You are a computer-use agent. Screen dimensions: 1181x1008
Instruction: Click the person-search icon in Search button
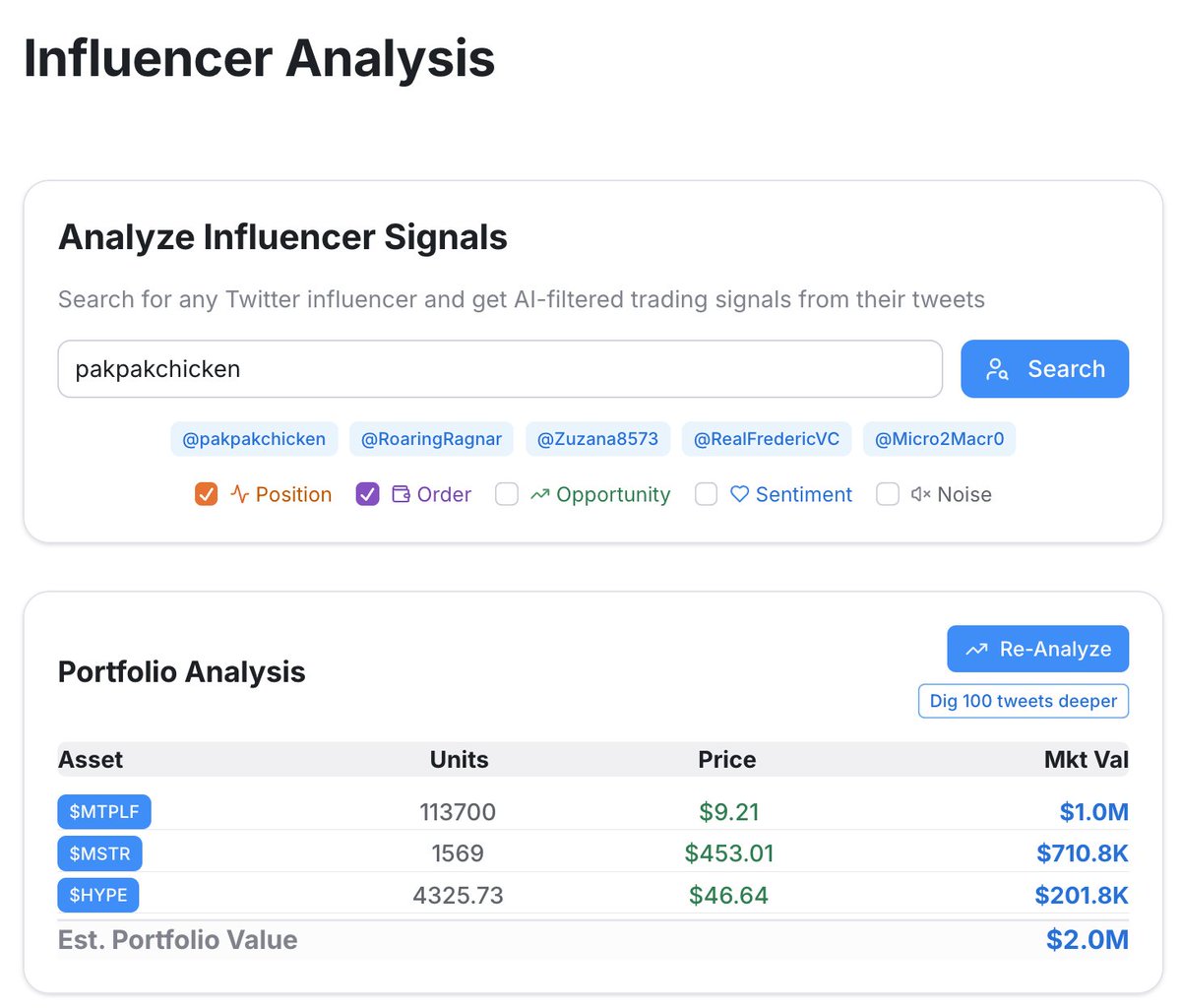[997, 369]
